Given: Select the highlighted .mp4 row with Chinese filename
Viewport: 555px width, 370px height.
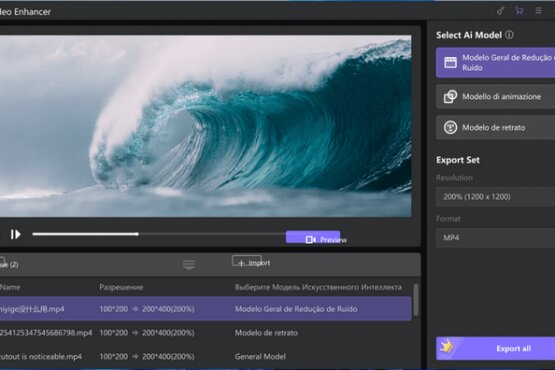Looking at the screenshot, I should click(206, 309).
